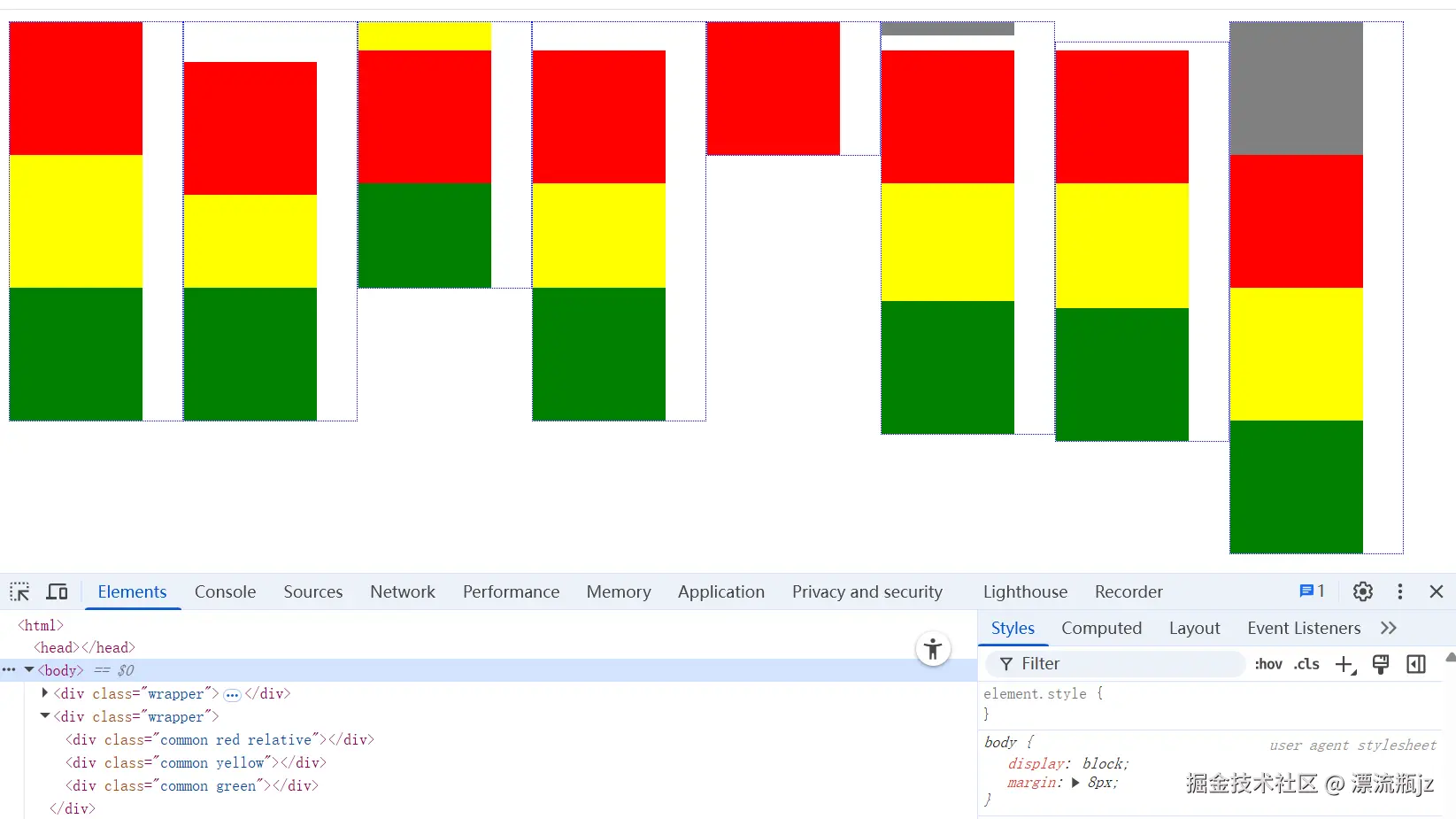Select the Event Listeners subtab
1456x819 pixels.
click(x=1304, y=628)
